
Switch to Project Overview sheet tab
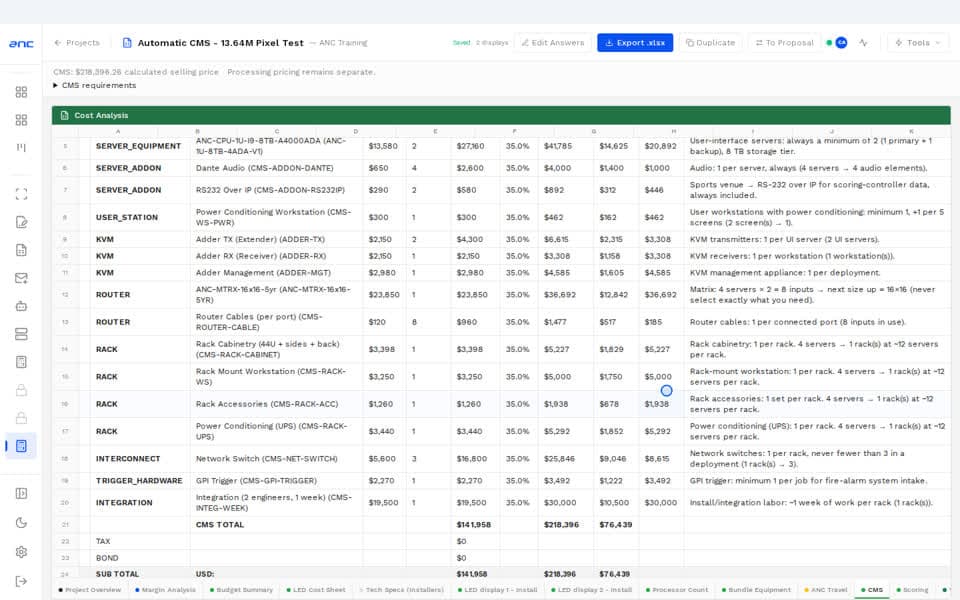point(89,590)
